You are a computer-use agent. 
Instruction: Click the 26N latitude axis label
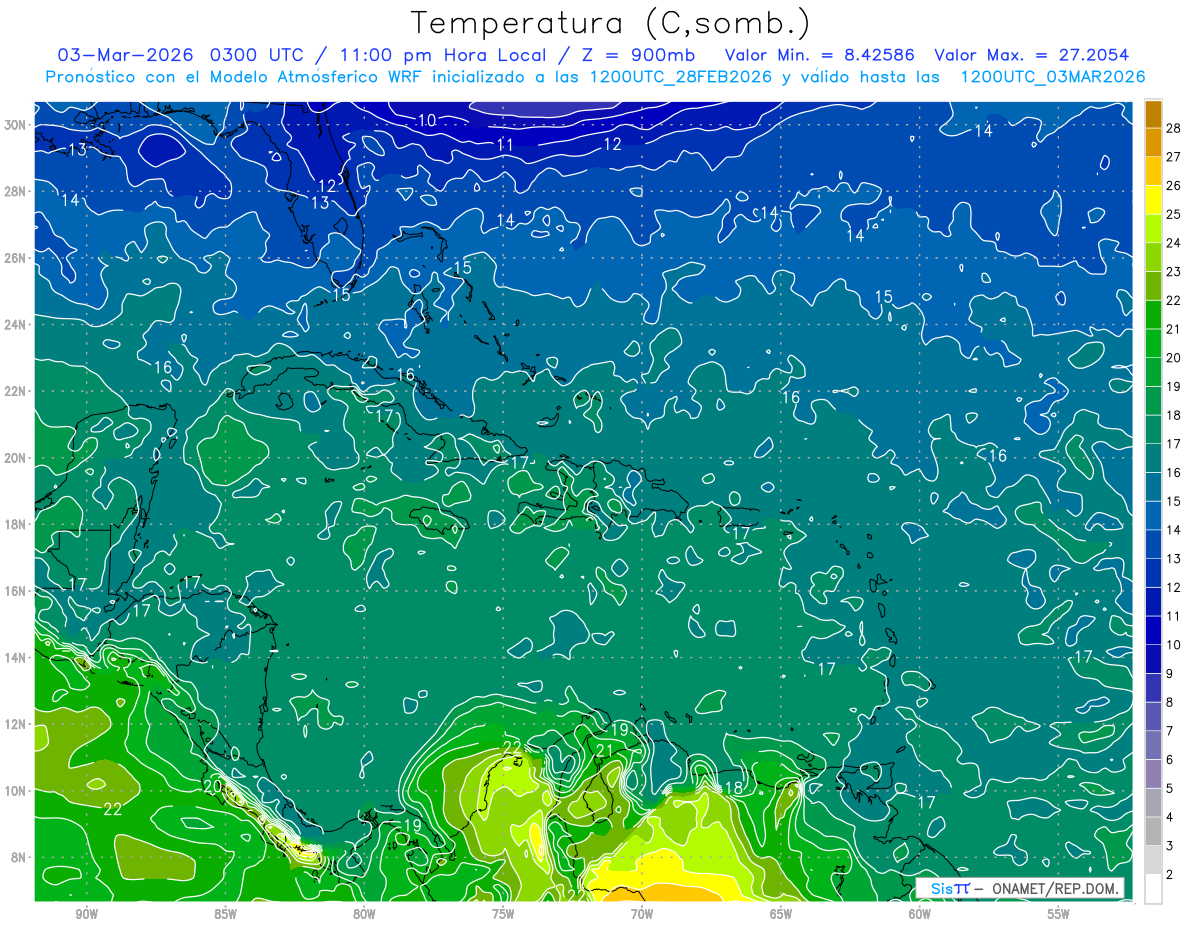[16, 258]
